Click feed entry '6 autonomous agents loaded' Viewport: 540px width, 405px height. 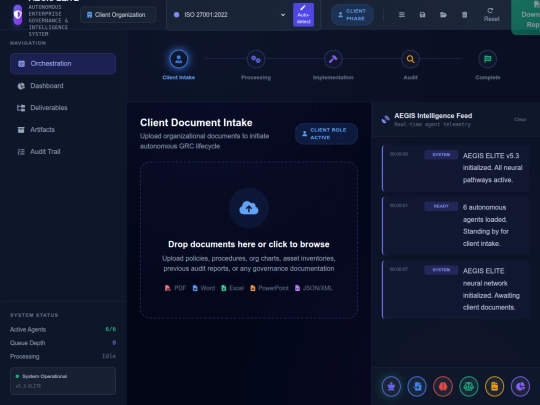click(x=456, y=226)
